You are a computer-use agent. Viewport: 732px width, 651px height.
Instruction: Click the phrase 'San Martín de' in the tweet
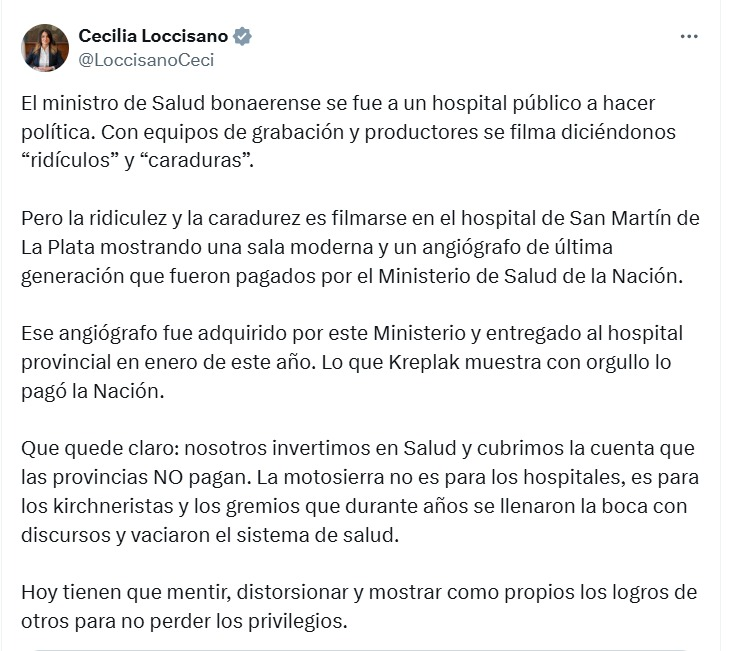click(634, 218)
